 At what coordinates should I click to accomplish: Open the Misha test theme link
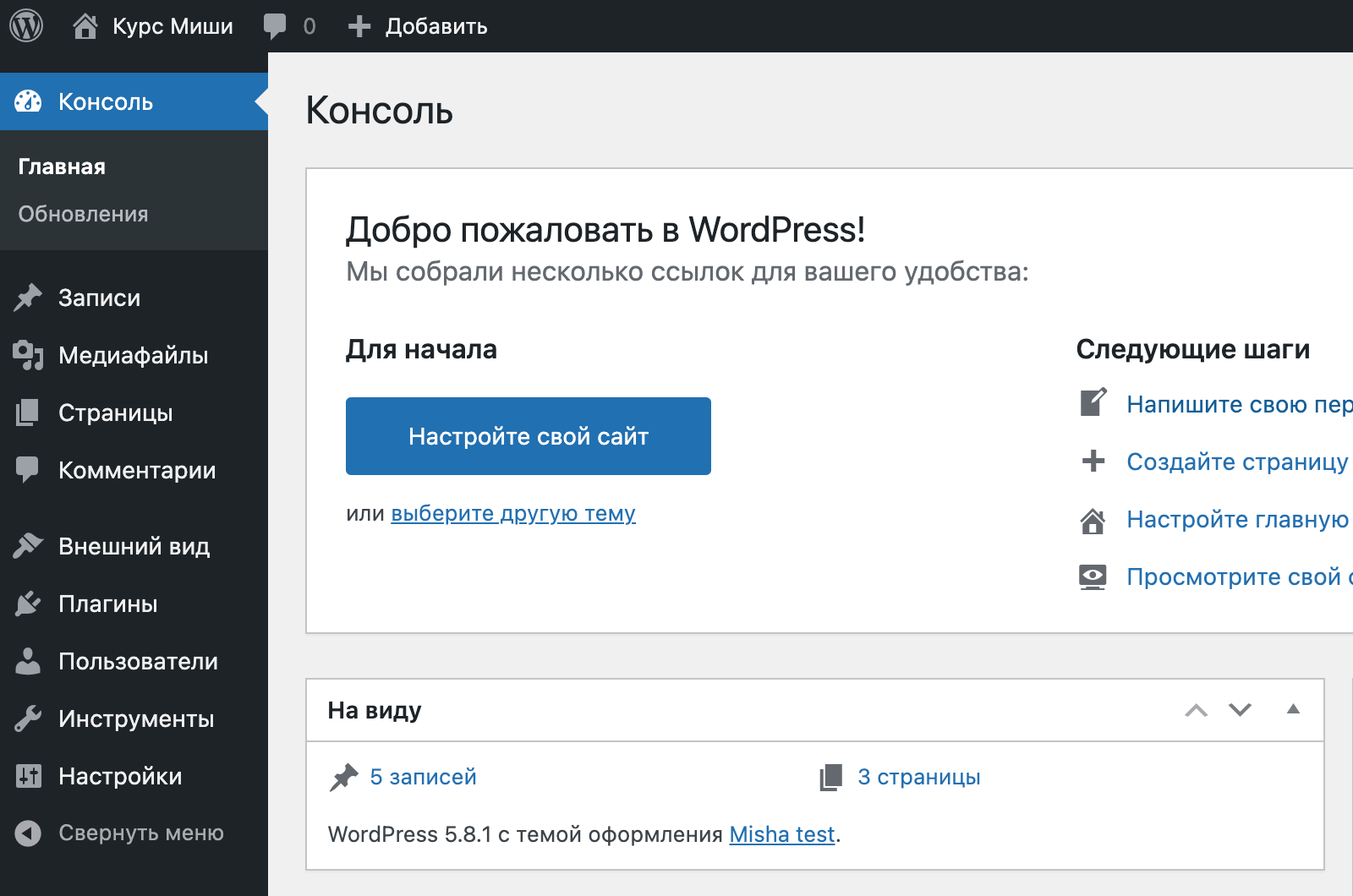pos(782,834)
